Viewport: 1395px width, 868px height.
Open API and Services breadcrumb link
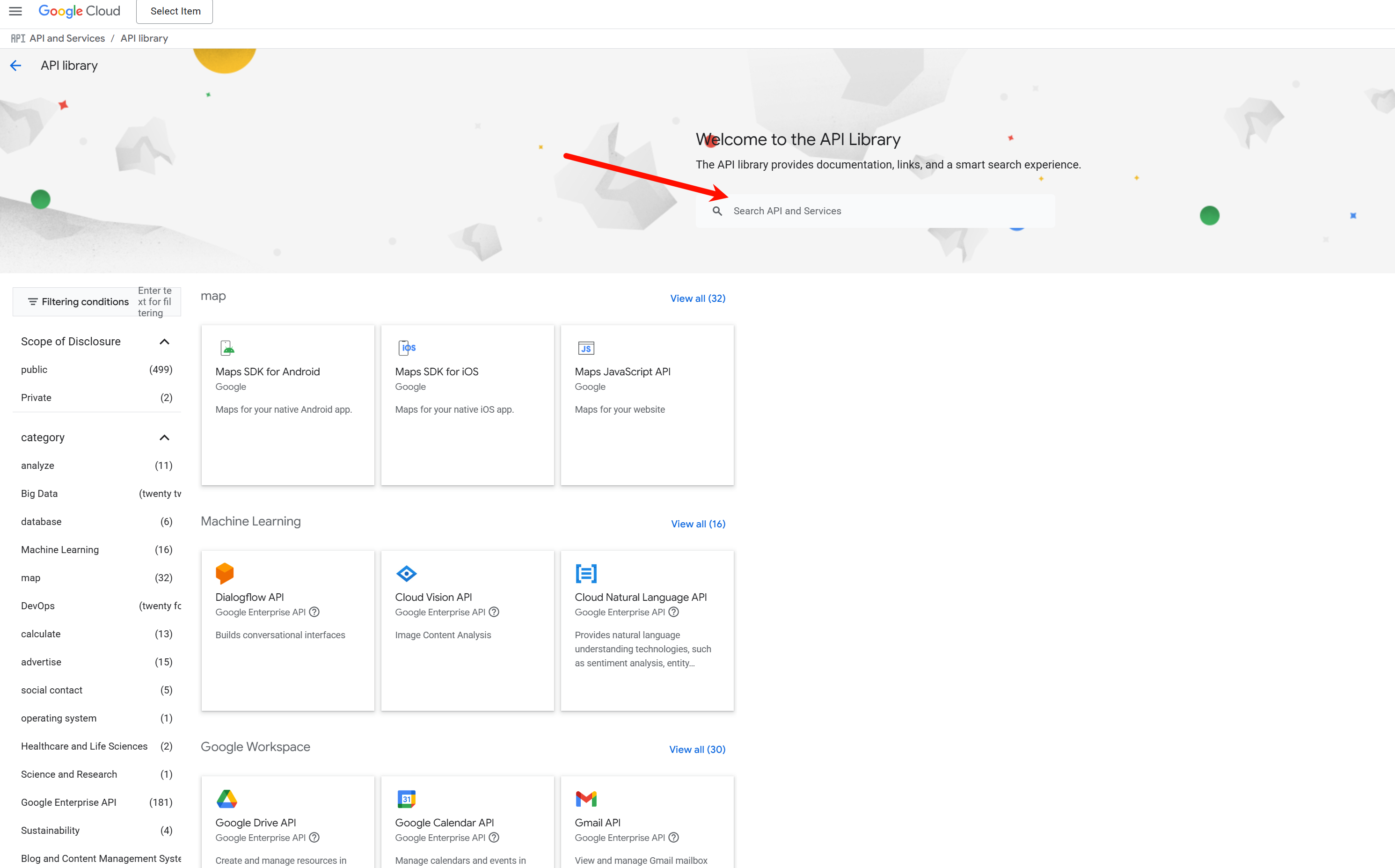(67, 38)
